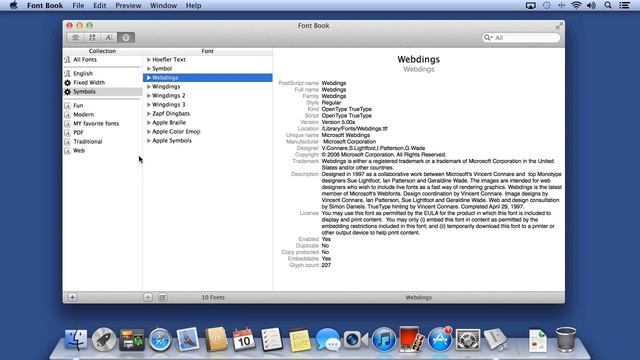Select the Apple Color Emoji font name
Image resolution: width=640 pixels, height=360 pixels.
pos(176,131)
